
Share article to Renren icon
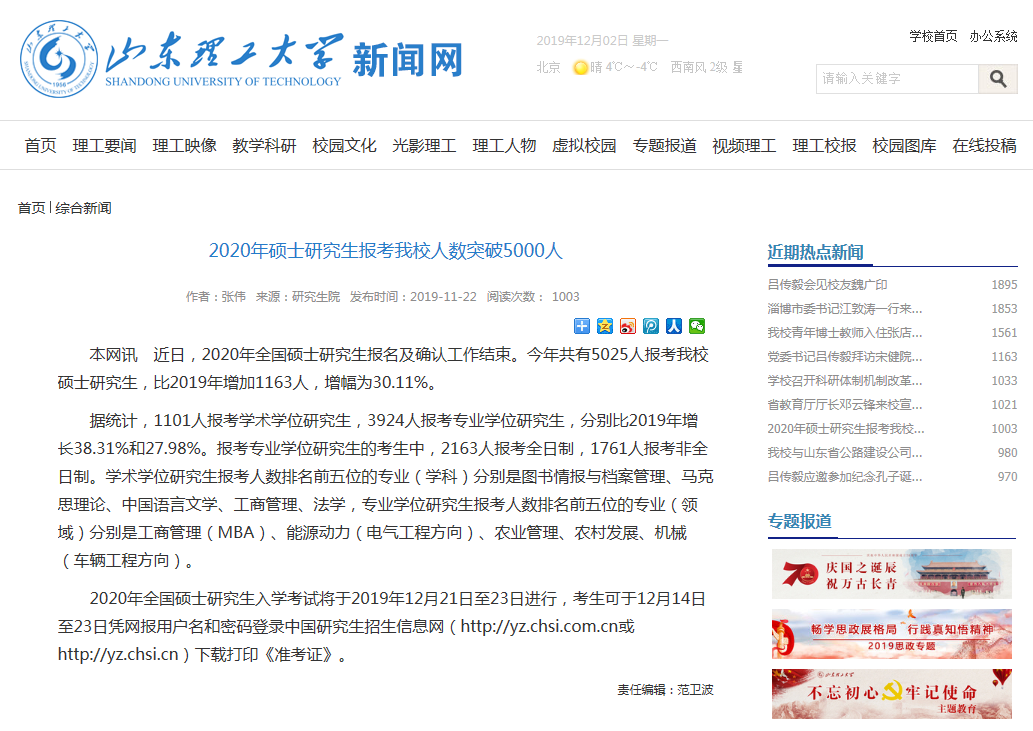click(x=674, y=326)
